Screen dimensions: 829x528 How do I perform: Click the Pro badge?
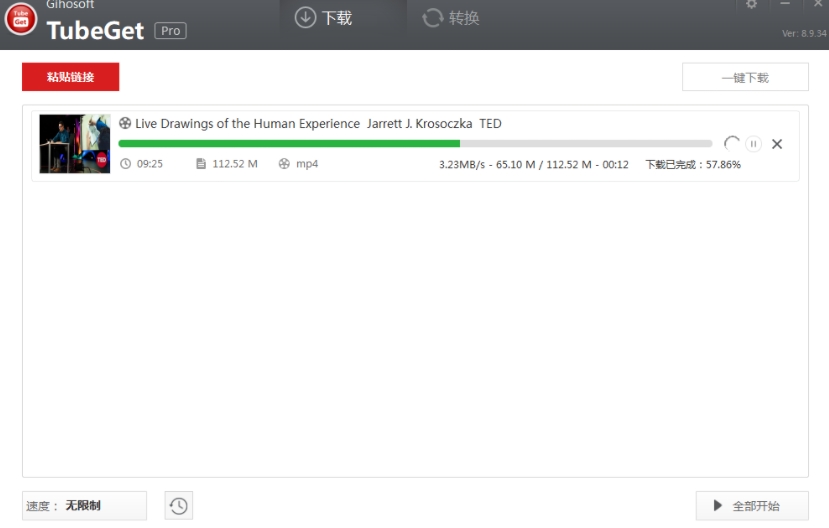(x=170, y=31)
